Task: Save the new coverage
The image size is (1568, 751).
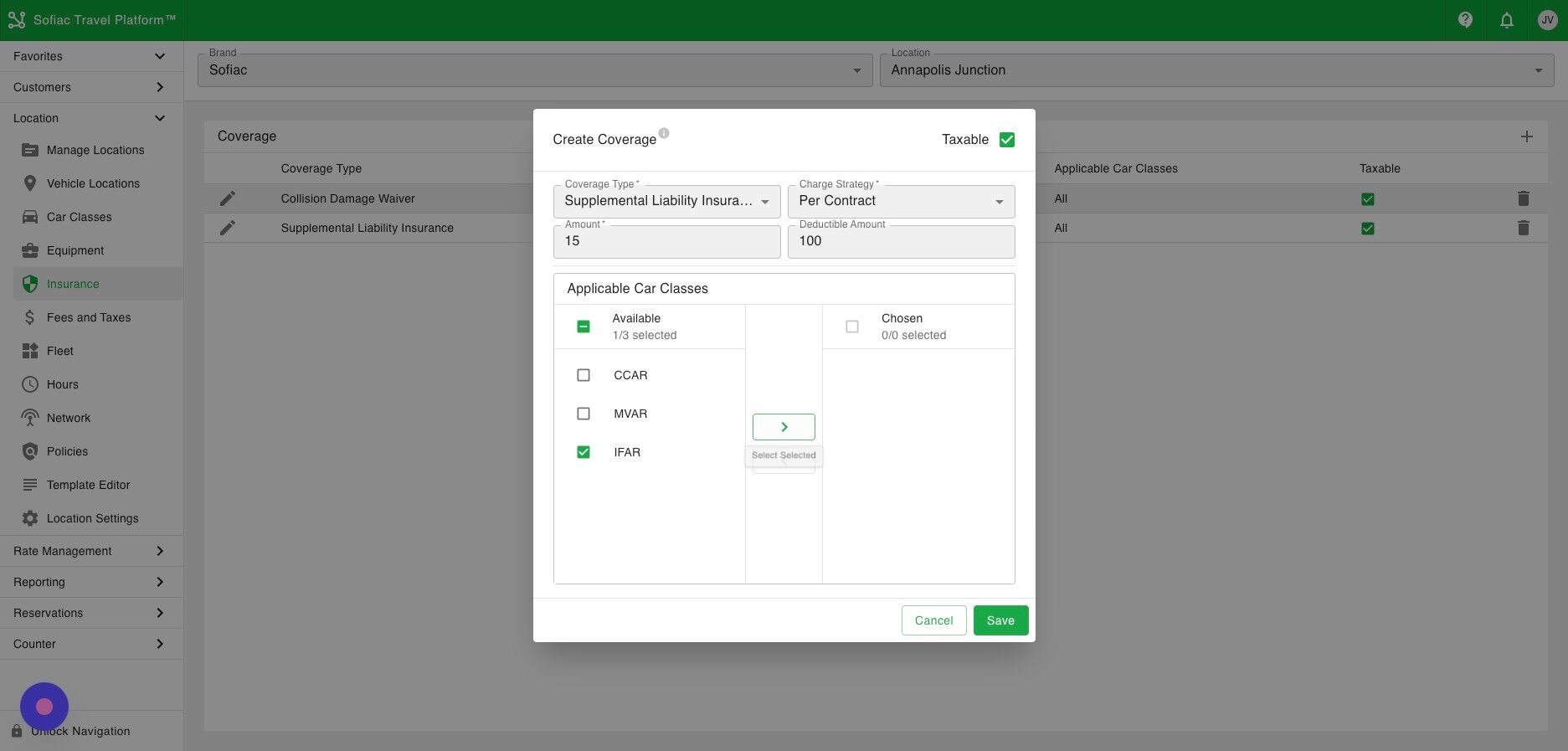Action: pos(1000,620)
